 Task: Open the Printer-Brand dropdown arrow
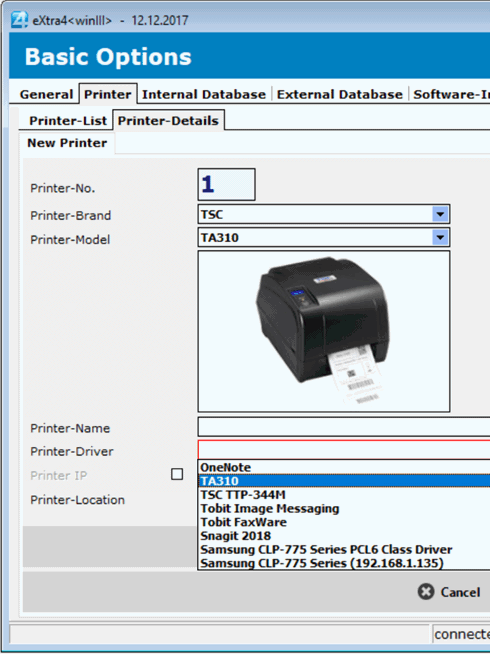[x=440, y=214]
